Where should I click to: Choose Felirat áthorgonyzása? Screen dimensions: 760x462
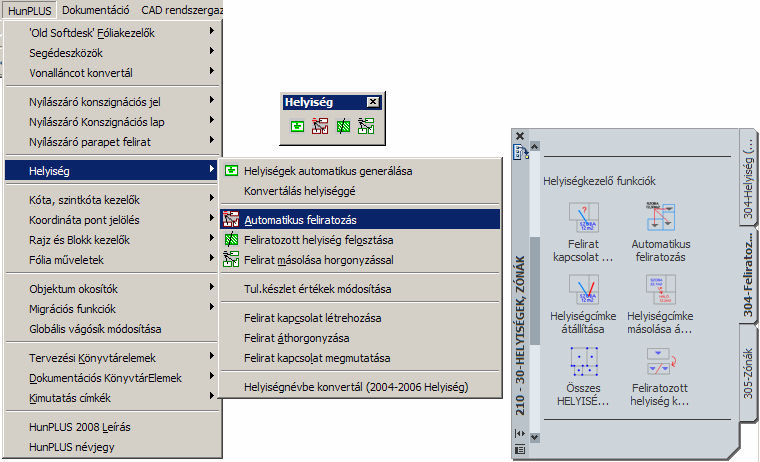[360, 338]
